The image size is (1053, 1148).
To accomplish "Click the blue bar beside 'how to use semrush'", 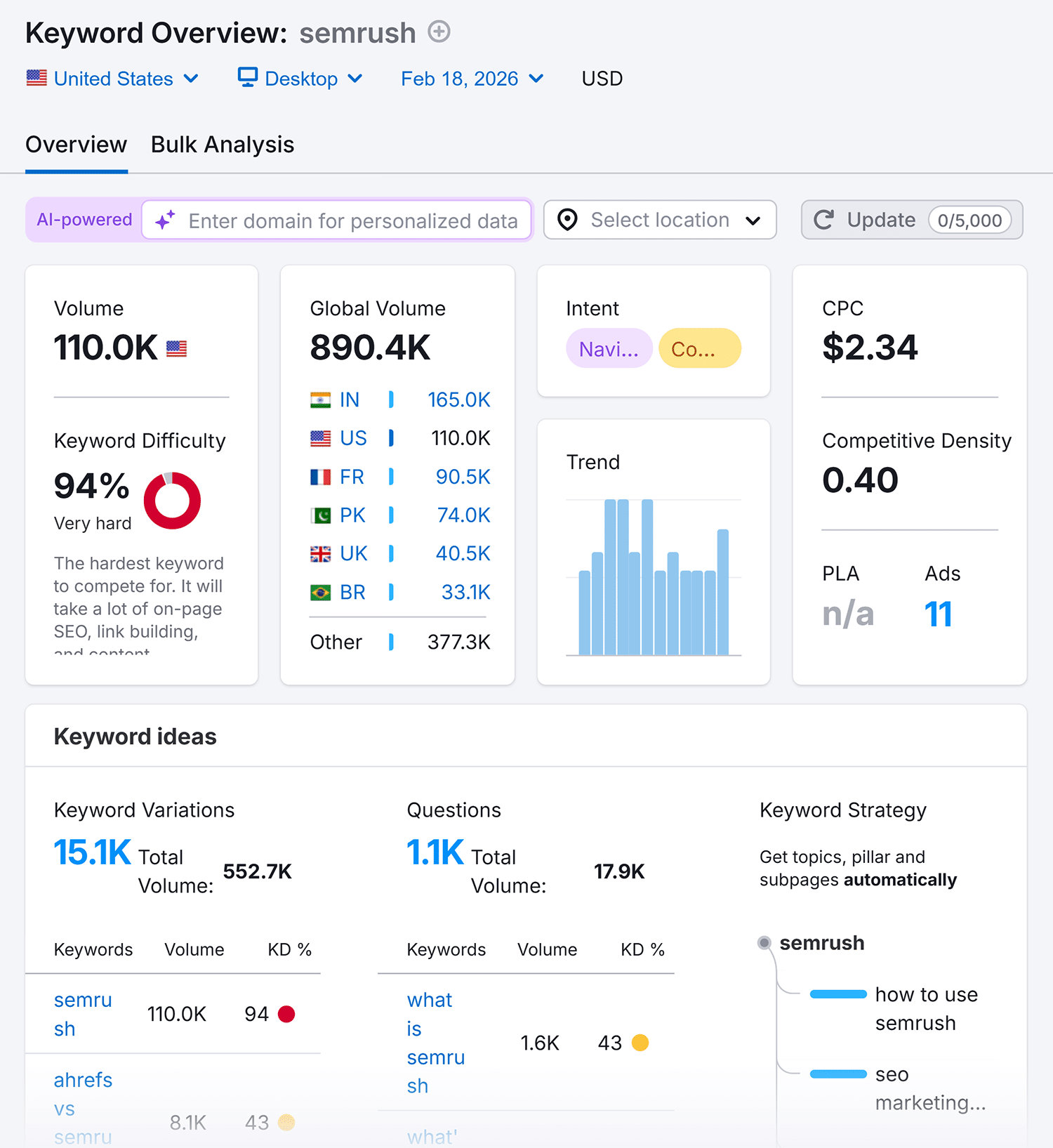I will 838,994.
